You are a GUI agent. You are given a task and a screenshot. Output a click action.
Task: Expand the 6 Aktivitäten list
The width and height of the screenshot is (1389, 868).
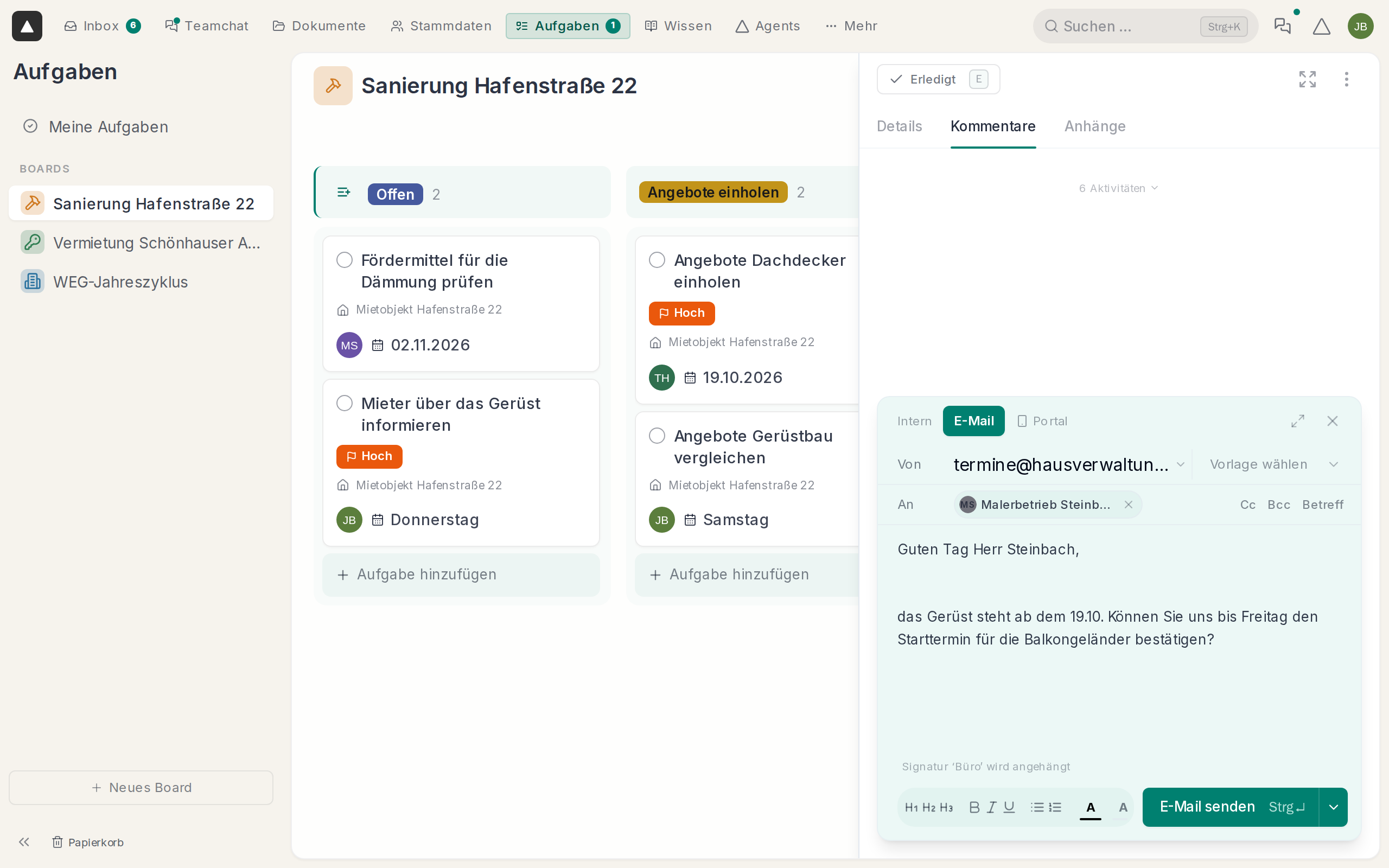1119,188
